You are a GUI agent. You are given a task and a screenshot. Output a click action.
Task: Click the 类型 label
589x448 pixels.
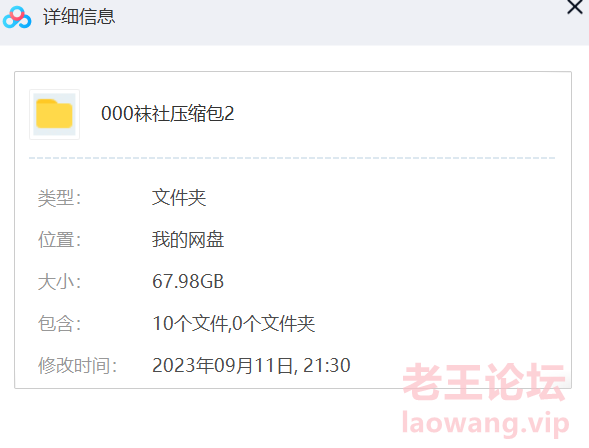[59, 198]
